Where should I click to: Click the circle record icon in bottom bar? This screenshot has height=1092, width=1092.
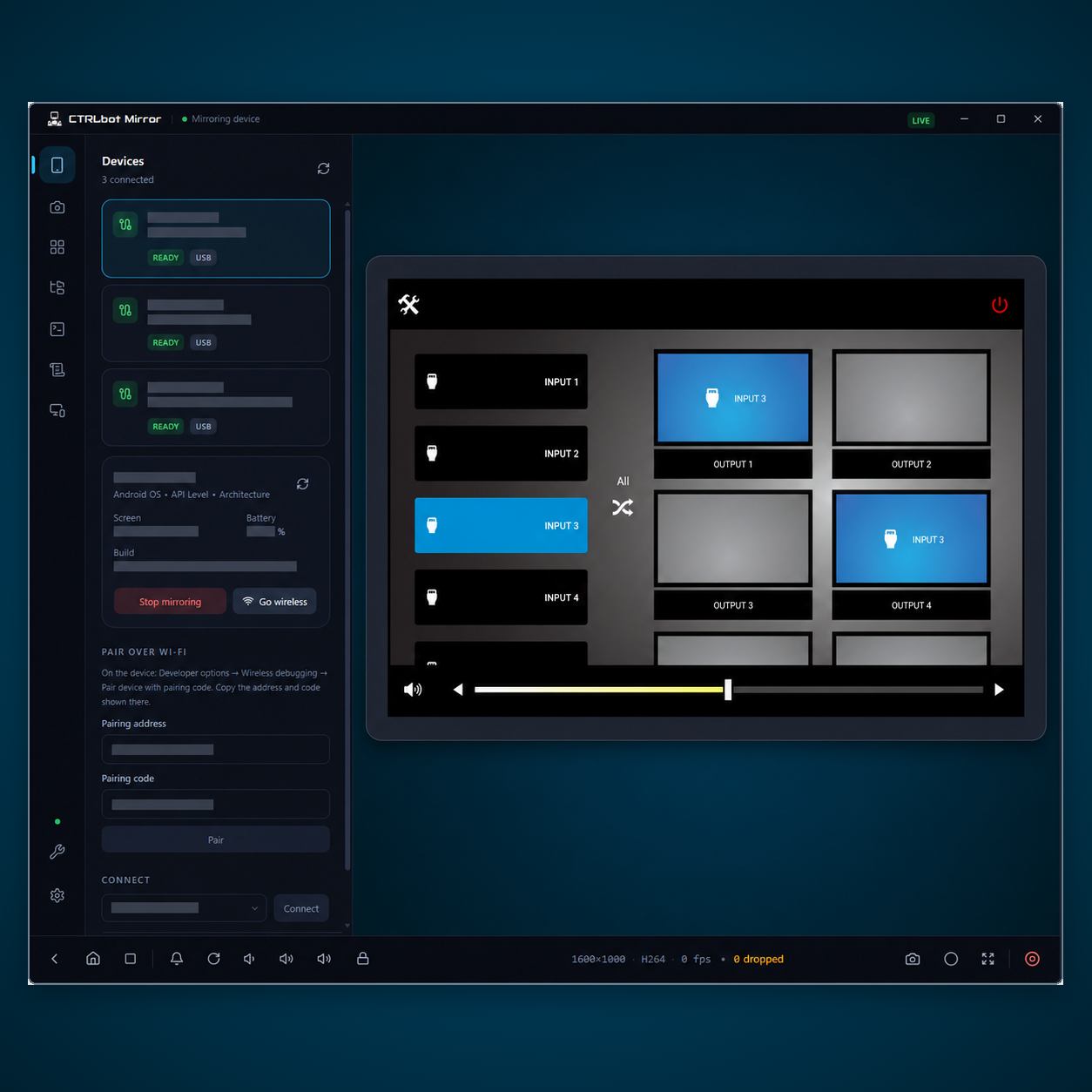tap(951, 959)
